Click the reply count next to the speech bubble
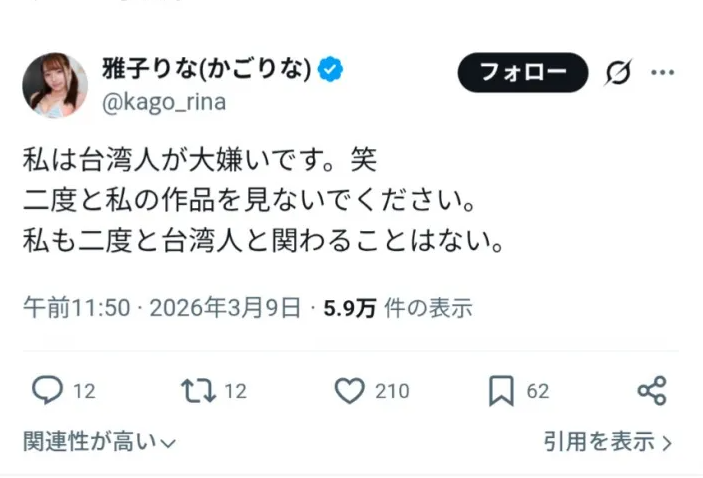 [84, 391]
